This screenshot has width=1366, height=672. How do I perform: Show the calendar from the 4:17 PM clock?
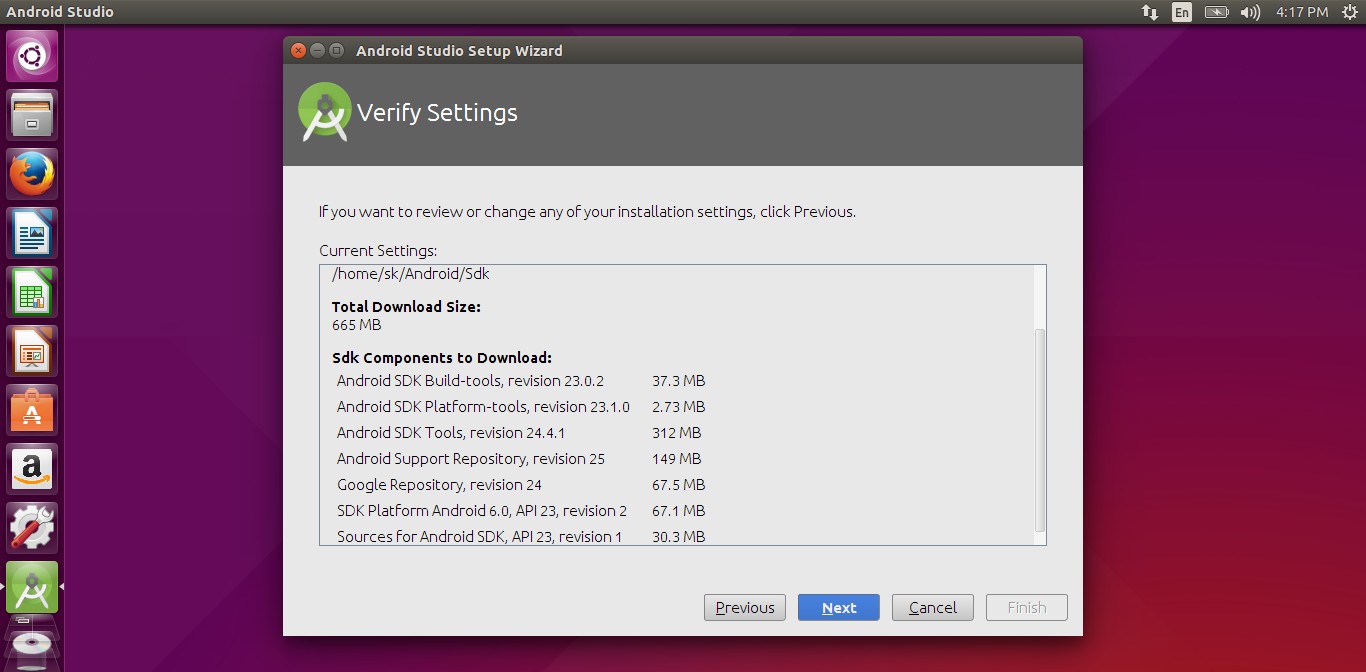pyautogui.click(x=1302, y=12)
